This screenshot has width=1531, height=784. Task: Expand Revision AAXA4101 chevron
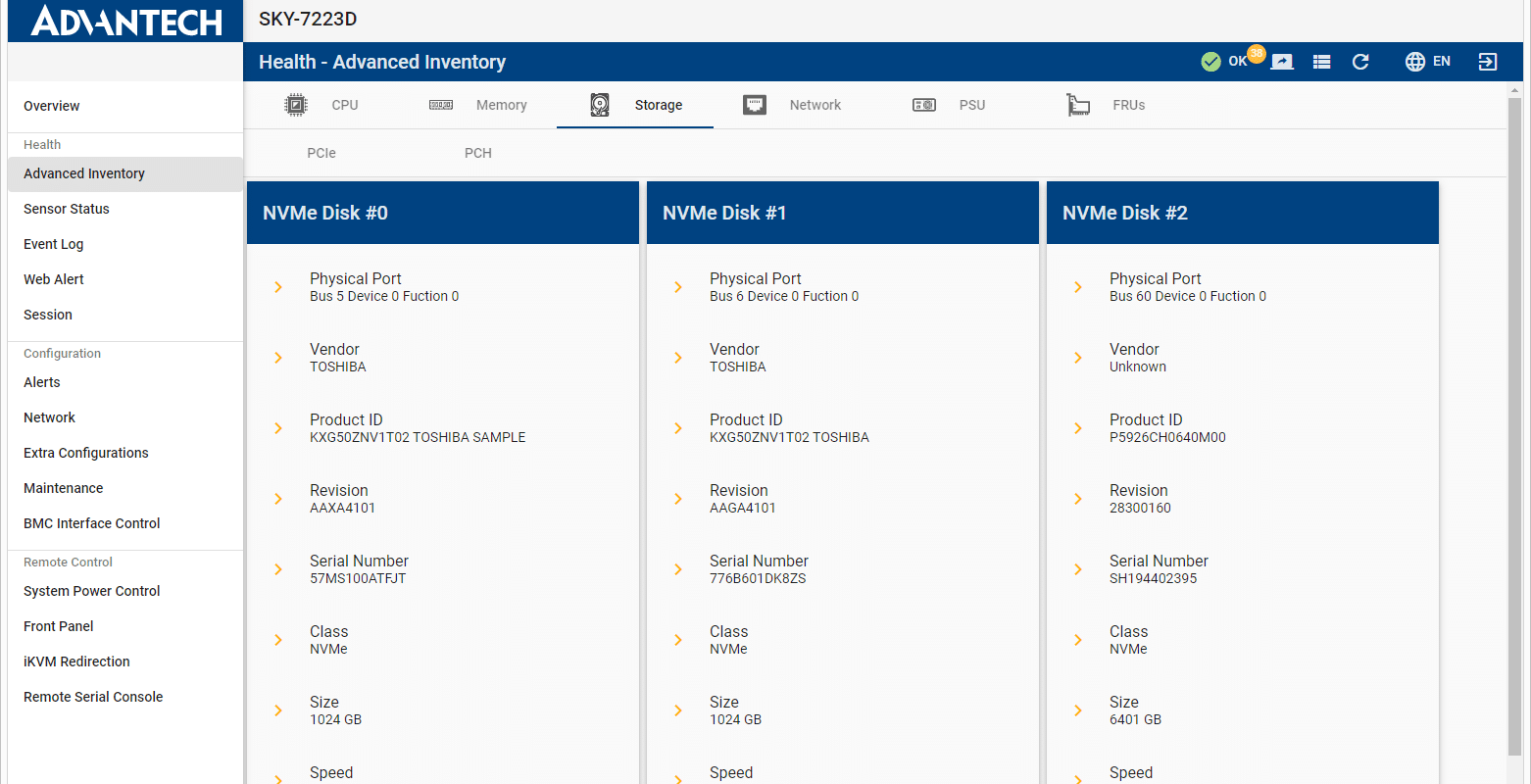(x=278, y=499)
